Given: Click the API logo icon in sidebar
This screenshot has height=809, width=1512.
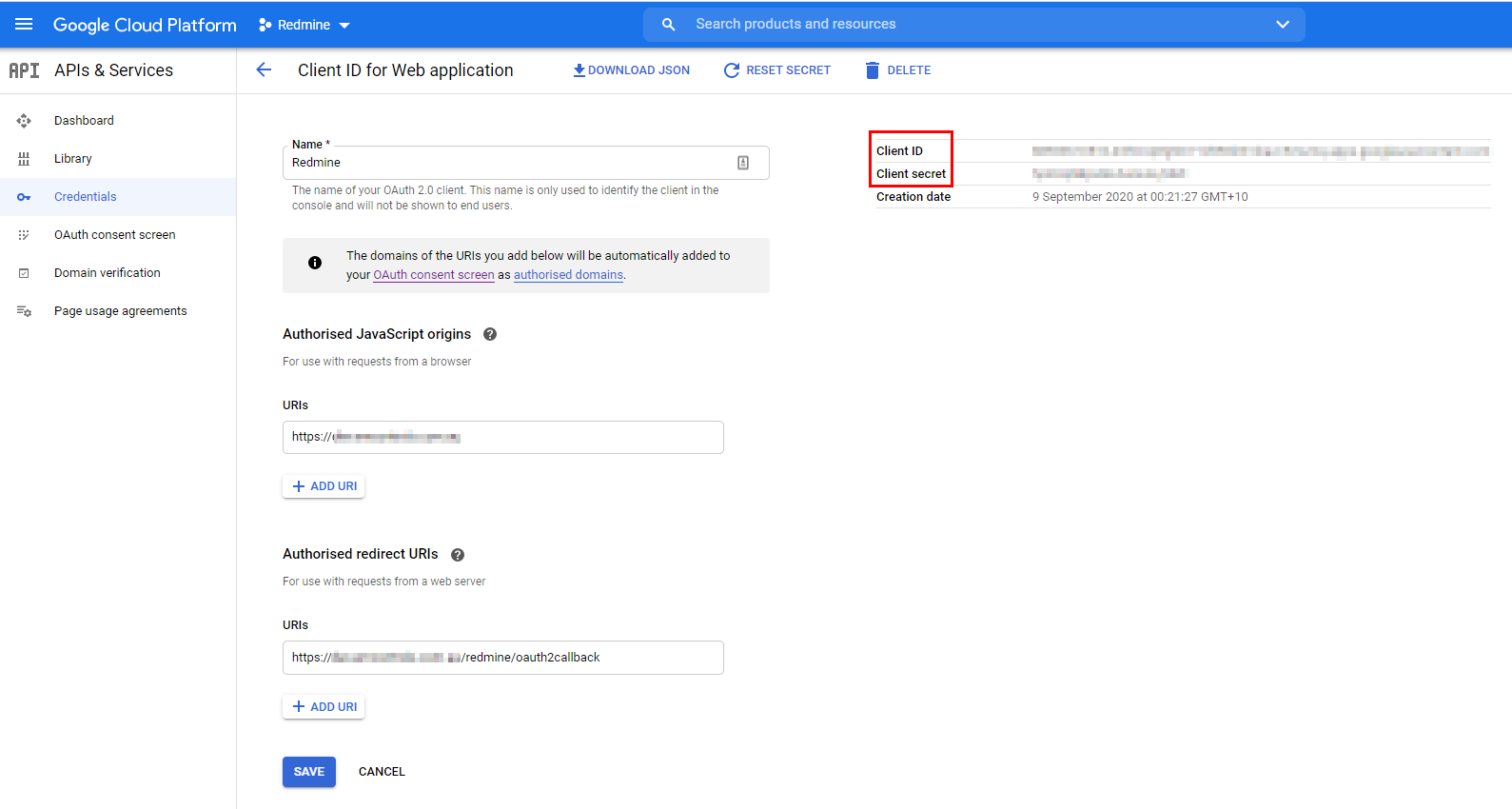Looking at the screenshot, I should tap(25, 70).
